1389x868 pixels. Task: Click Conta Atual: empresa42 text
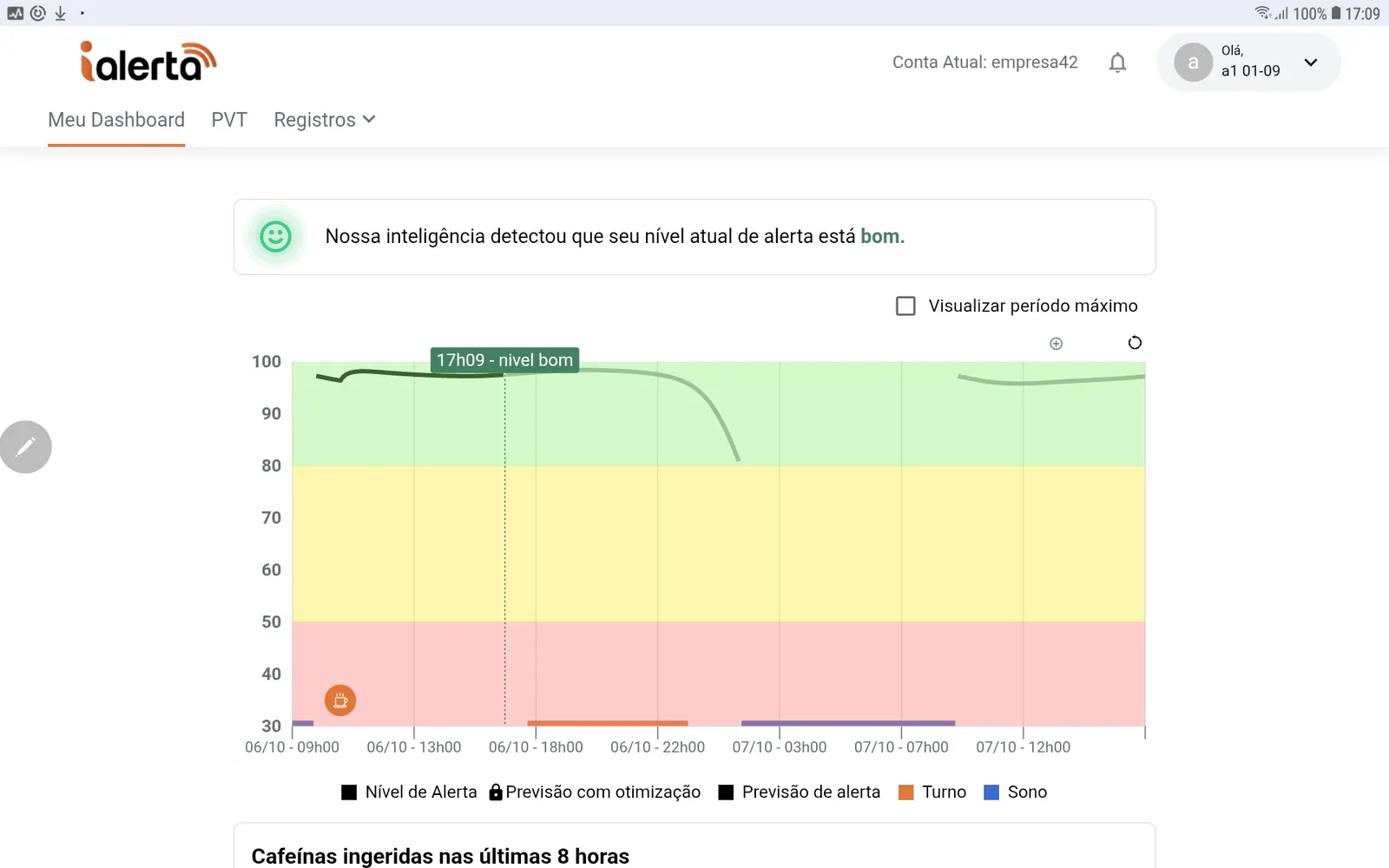(985, 62)
